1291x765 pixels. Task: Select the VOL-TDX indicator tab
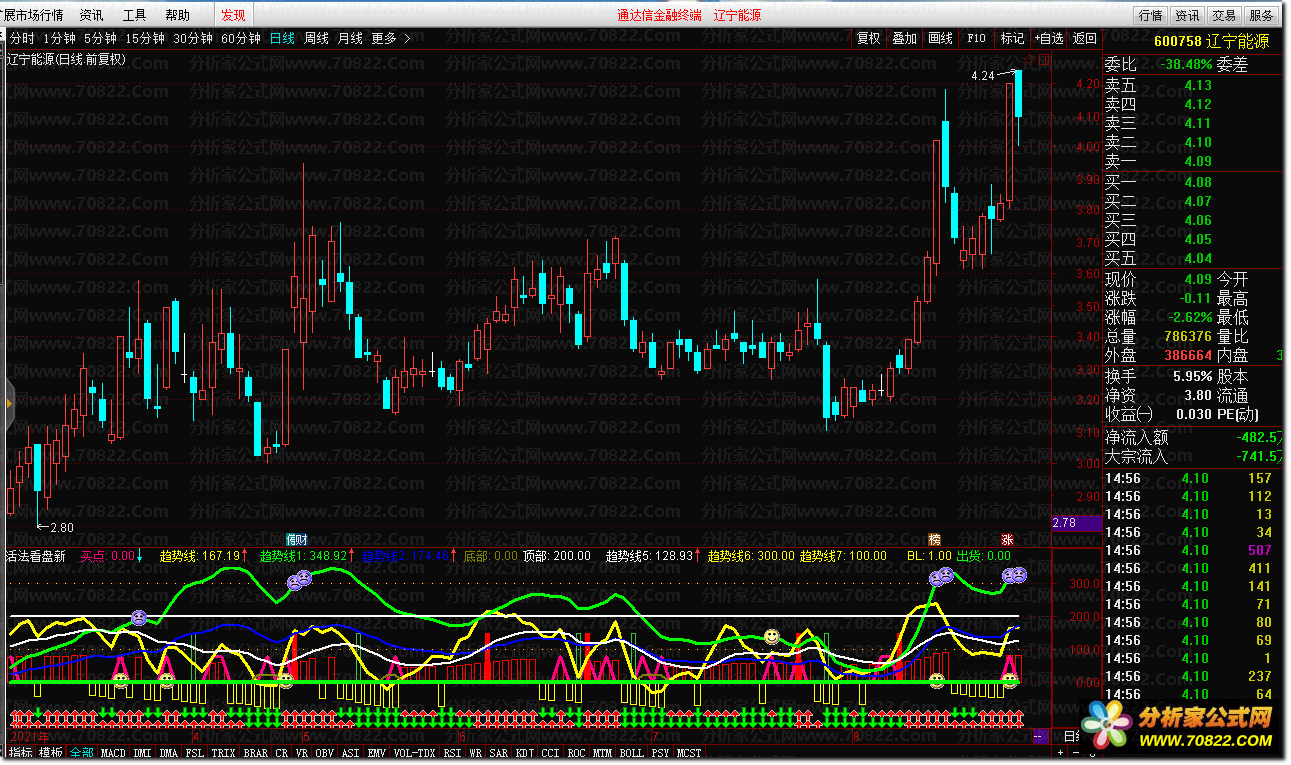[414, 752]
